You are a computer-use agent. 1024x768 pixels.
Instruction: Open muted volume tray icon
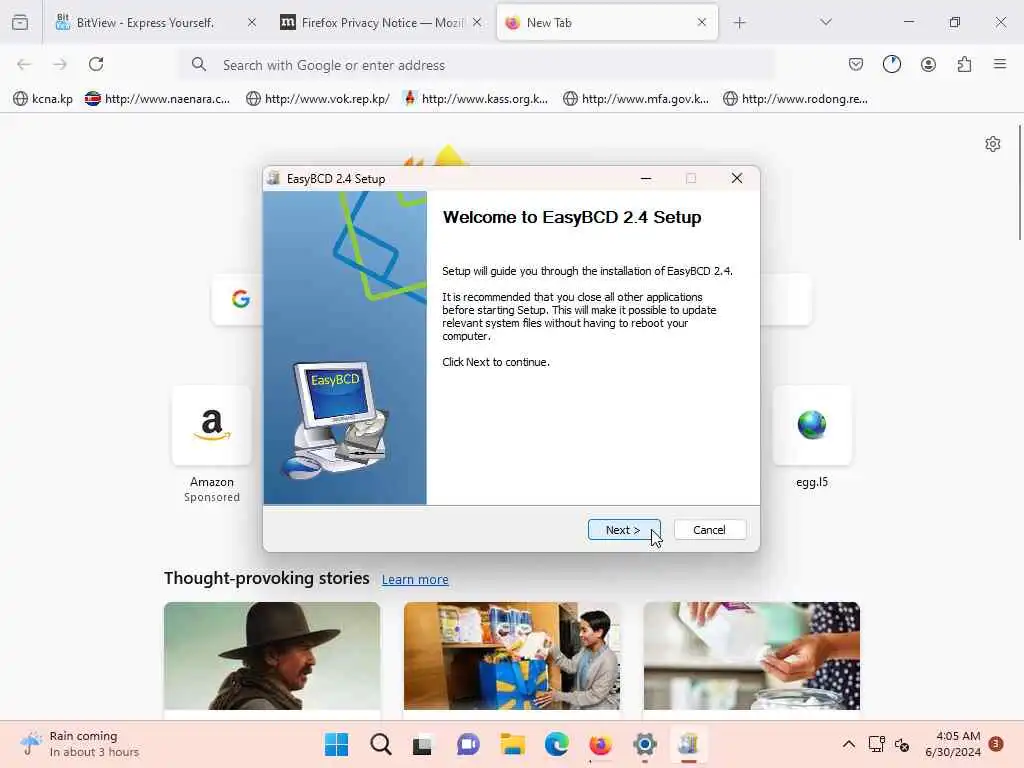point(902,744)
